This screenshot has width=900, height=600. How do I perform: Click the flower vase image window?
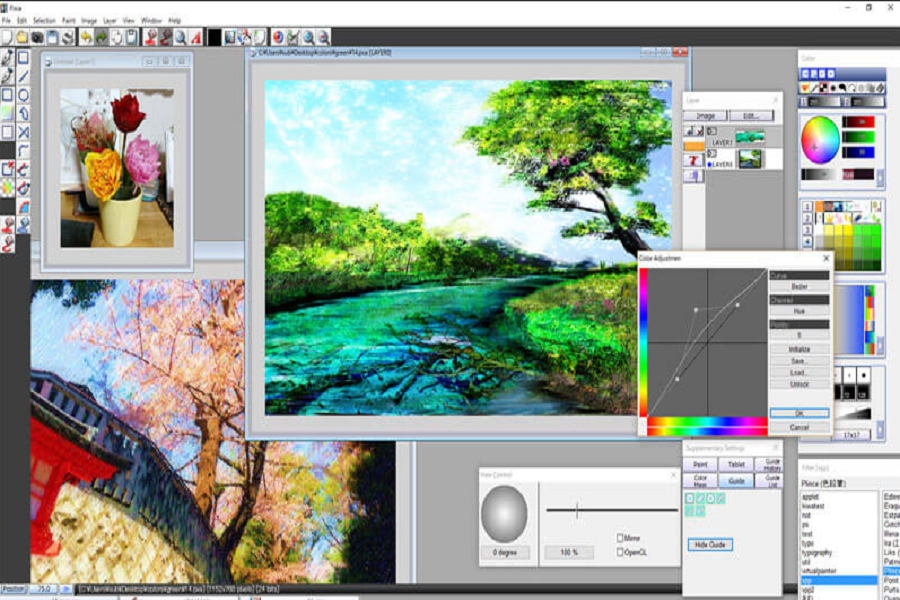pos(117,168)
